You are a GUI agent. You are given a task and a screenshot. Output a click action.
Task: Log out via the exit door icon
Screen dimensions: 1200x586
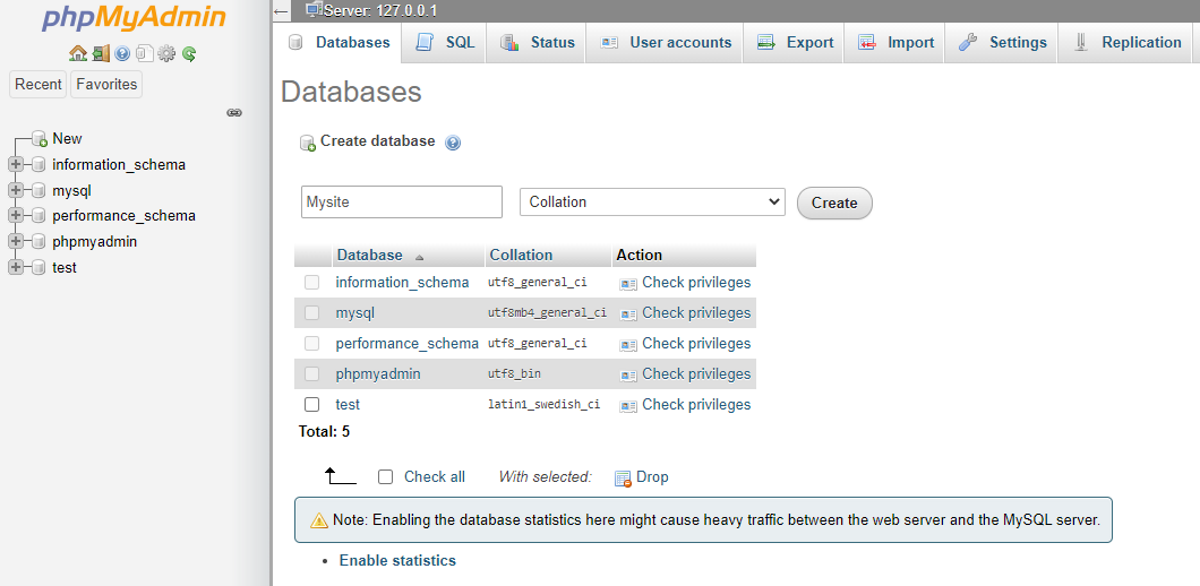pyautogui.click(x=101, y=53)
